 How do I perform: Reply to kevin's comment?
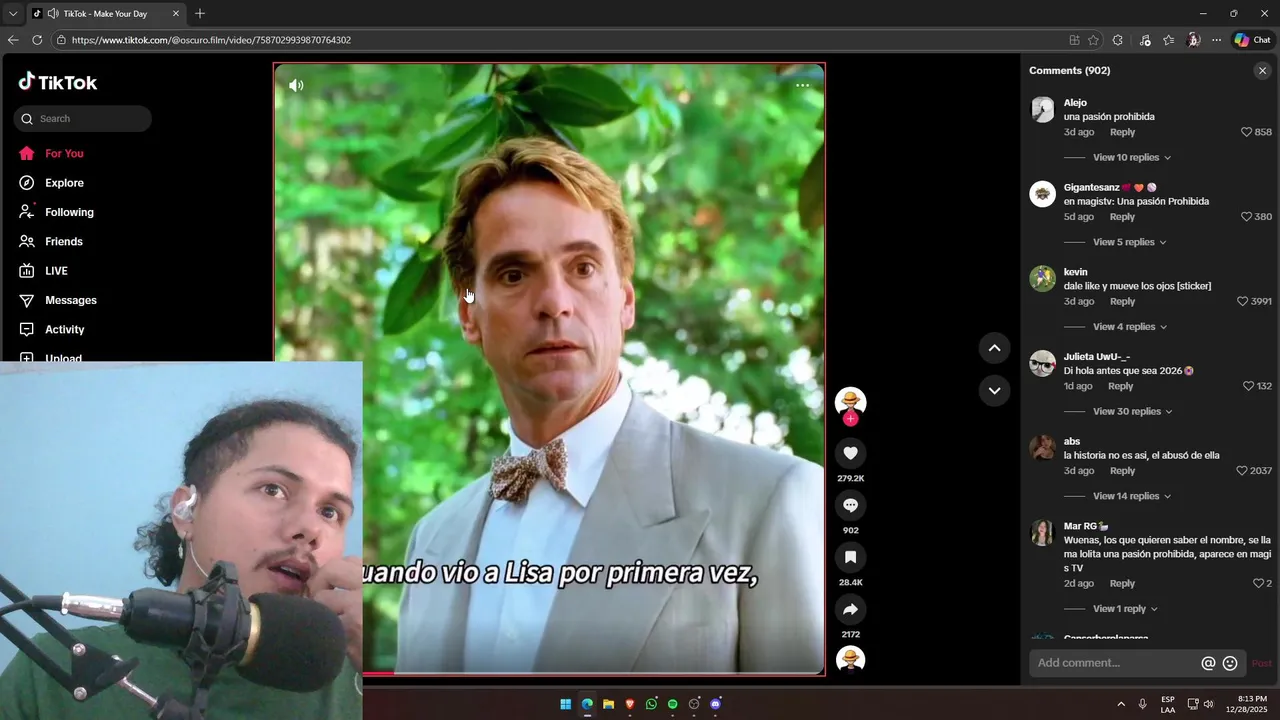pos(1122,301)
